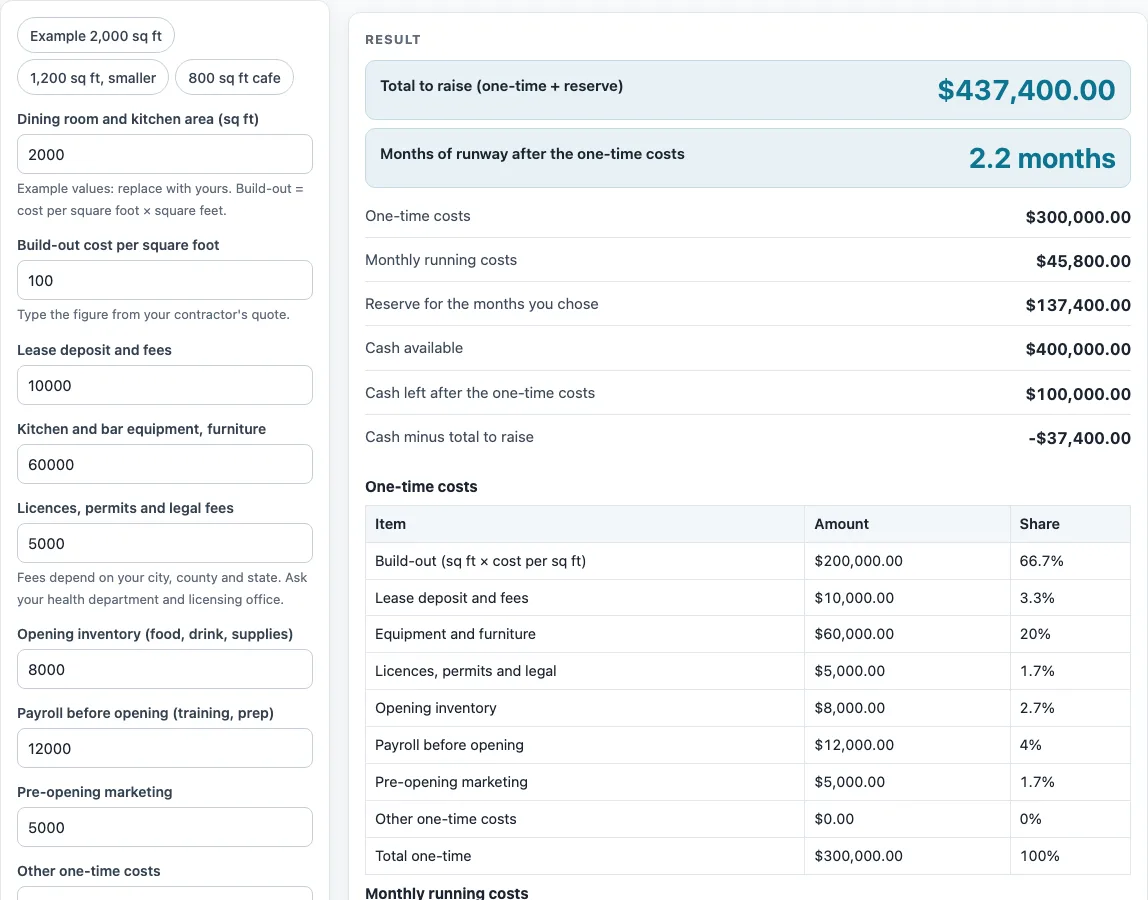Image resolution: width=1148 pixels, height=900 pixels.
Task: Select the reserve amount $137,400.00
Action: tap(1078, 305)
